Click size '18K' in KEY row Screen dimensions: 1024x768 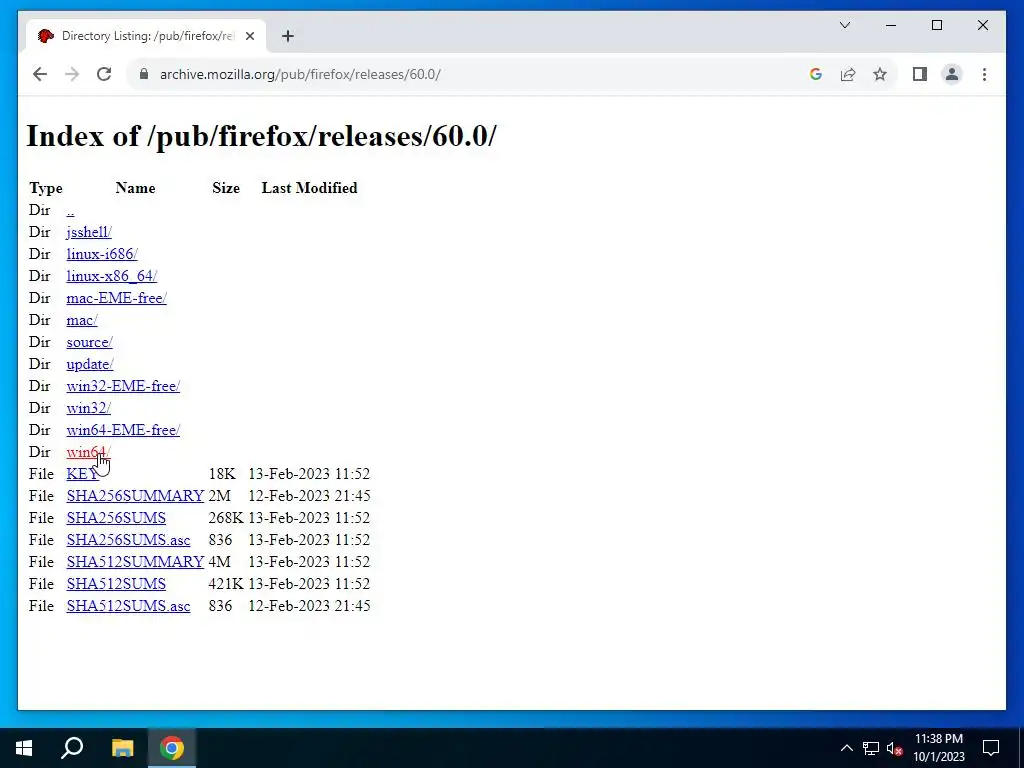pyautogui.click(x=222, y=474)
